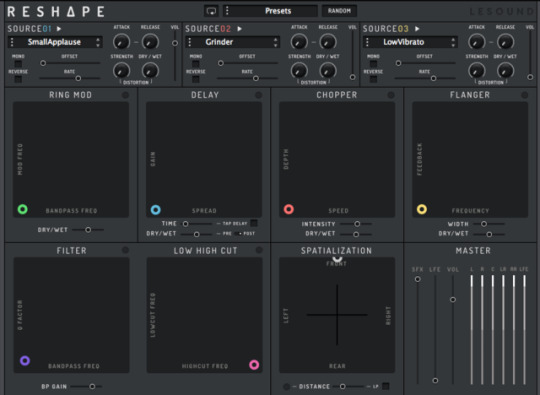540x395 pixels.
Task: Enable the Filter effect
Action: (x=125, y=250)
